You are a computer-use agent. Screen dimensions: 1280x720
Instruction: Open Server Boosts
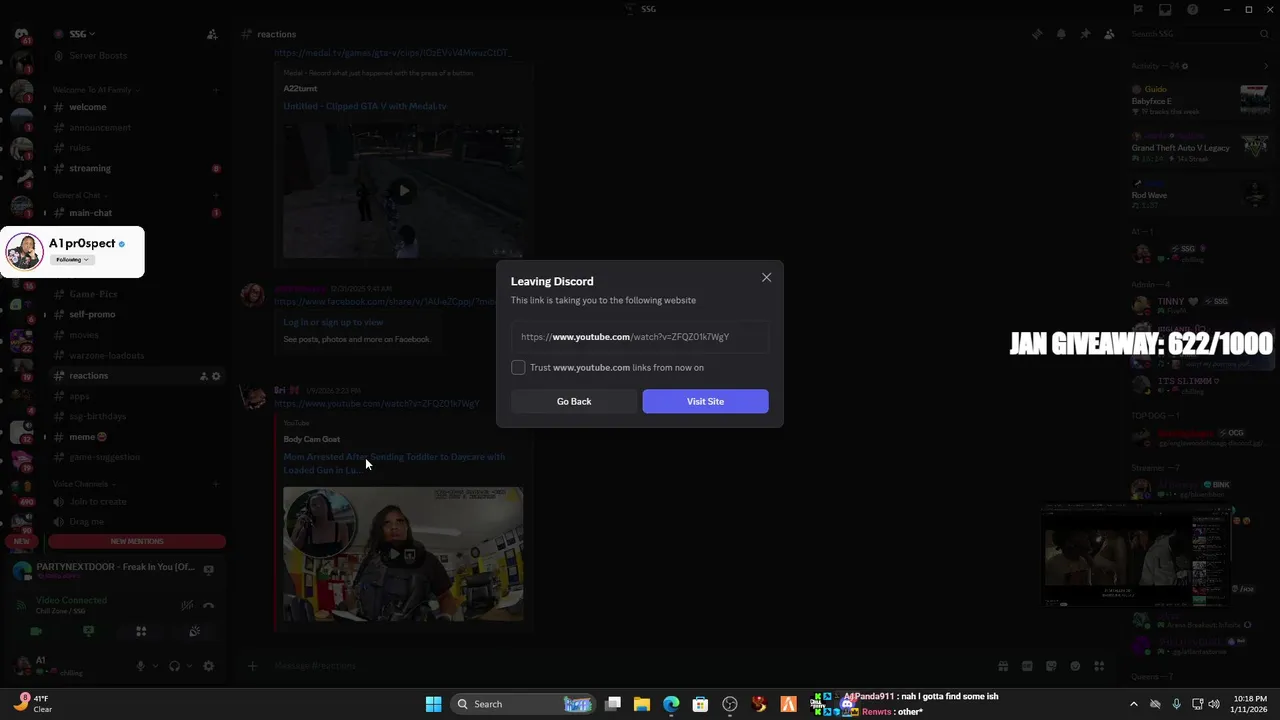[x=98, y=56]
